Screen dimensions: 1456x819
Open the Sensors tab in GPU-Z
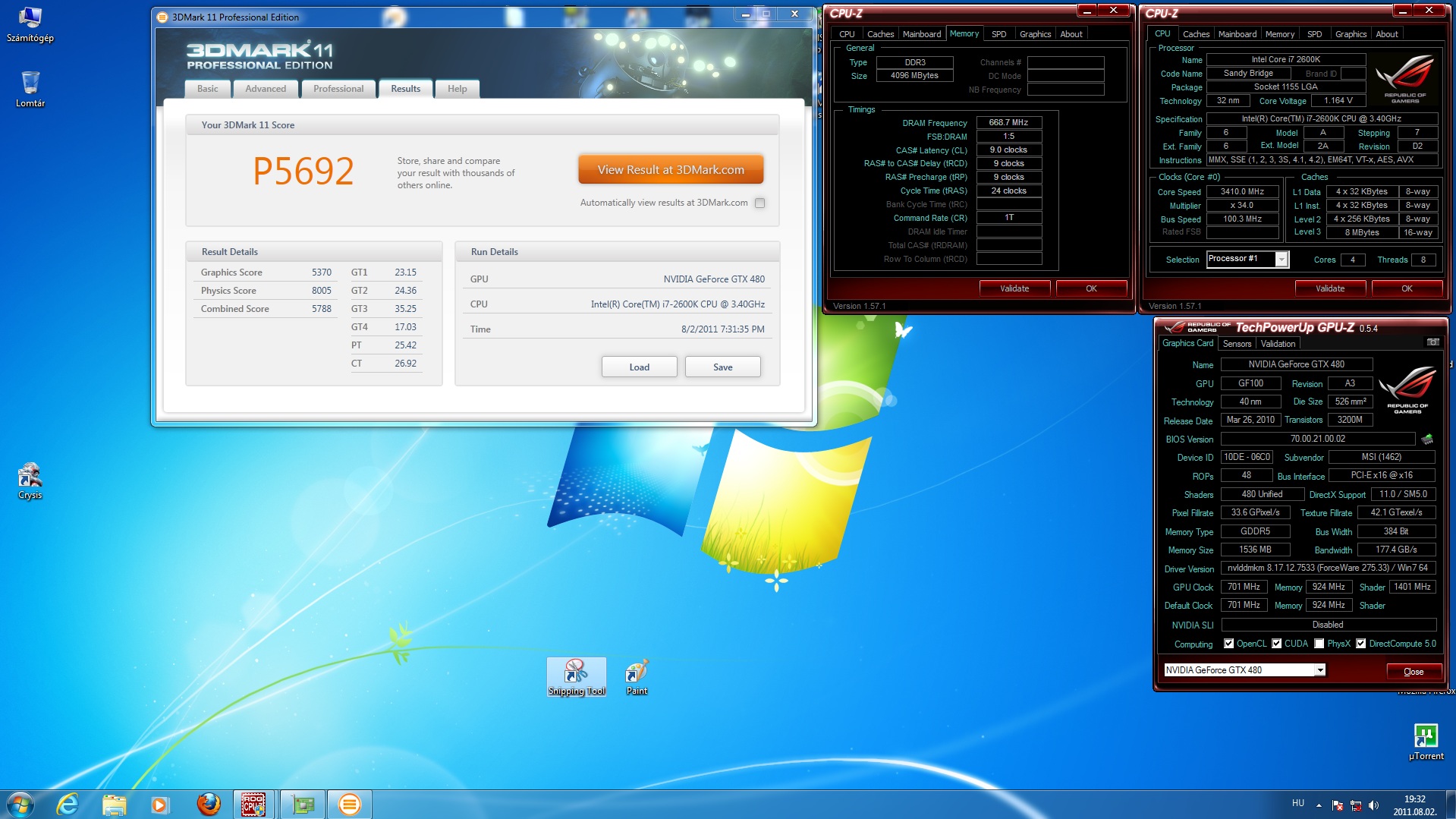(1237, 344)
